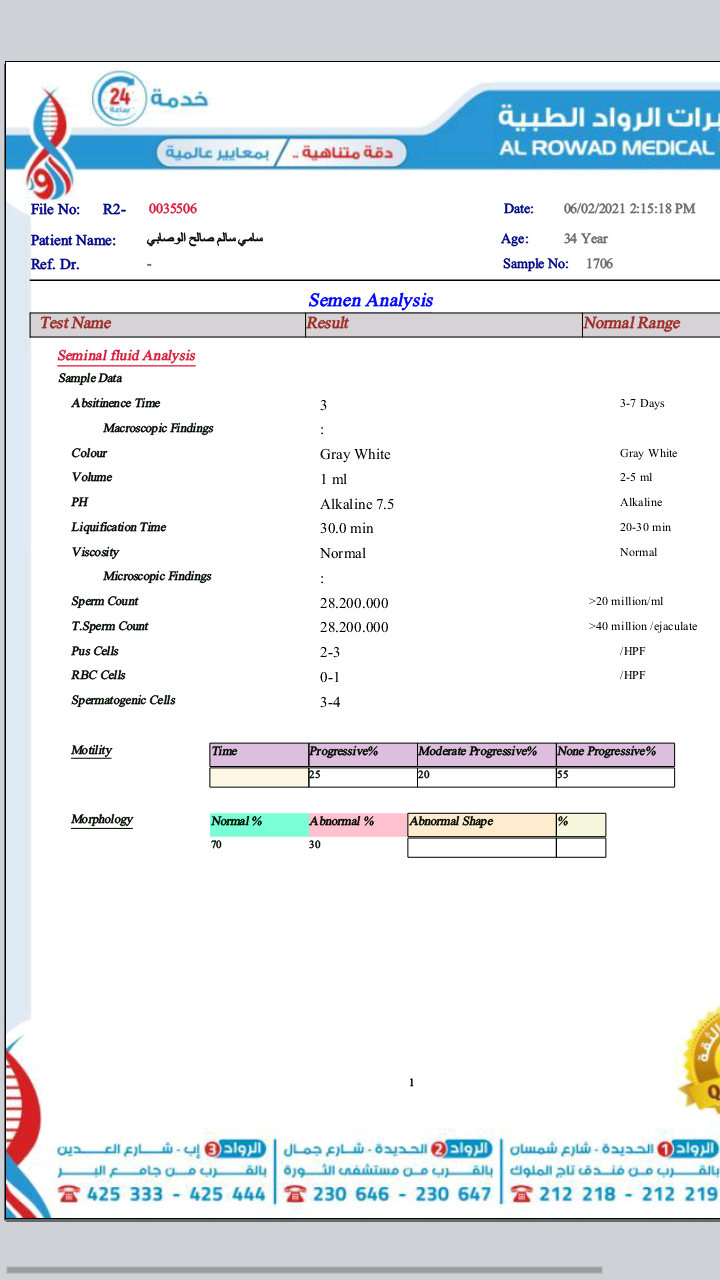The height and width of the screenshot is (1280, 720).
Task: Select the None Progressive value 55
Action: pos(563,775)
